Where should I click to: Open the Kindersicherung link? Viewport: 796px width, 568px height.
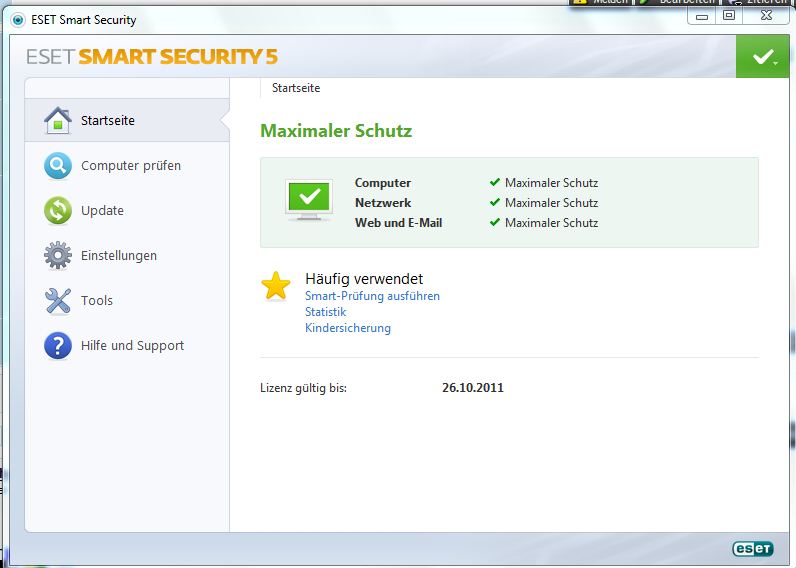click(x=348, y=328)
